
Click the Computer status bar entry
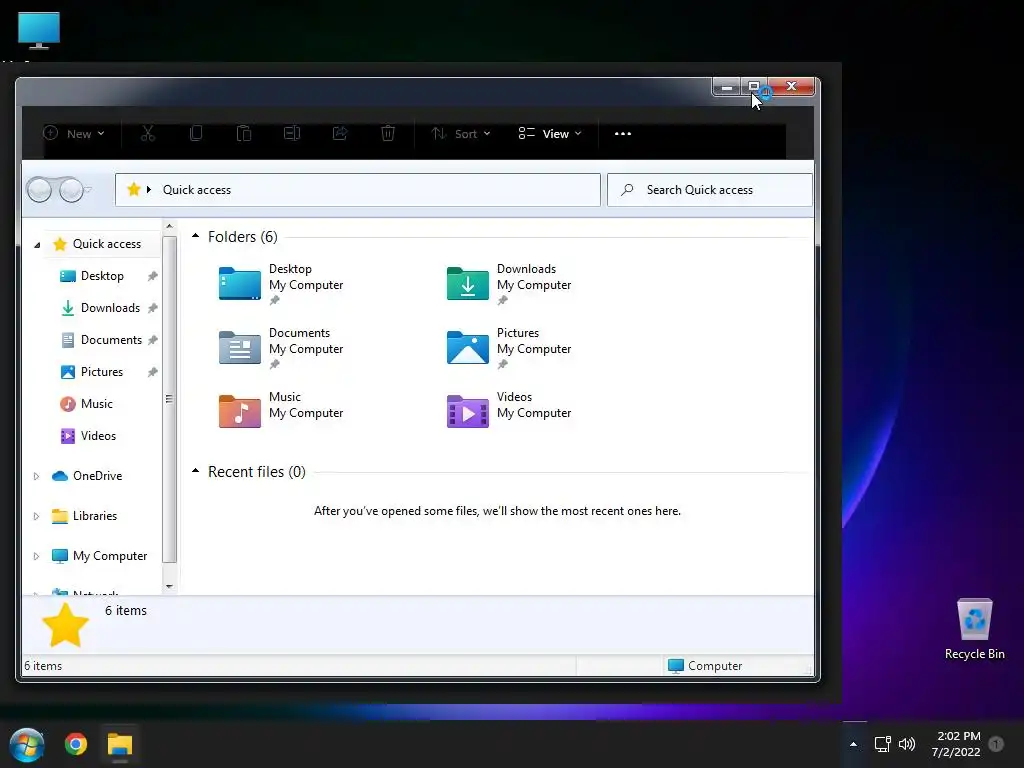(705, 665)
